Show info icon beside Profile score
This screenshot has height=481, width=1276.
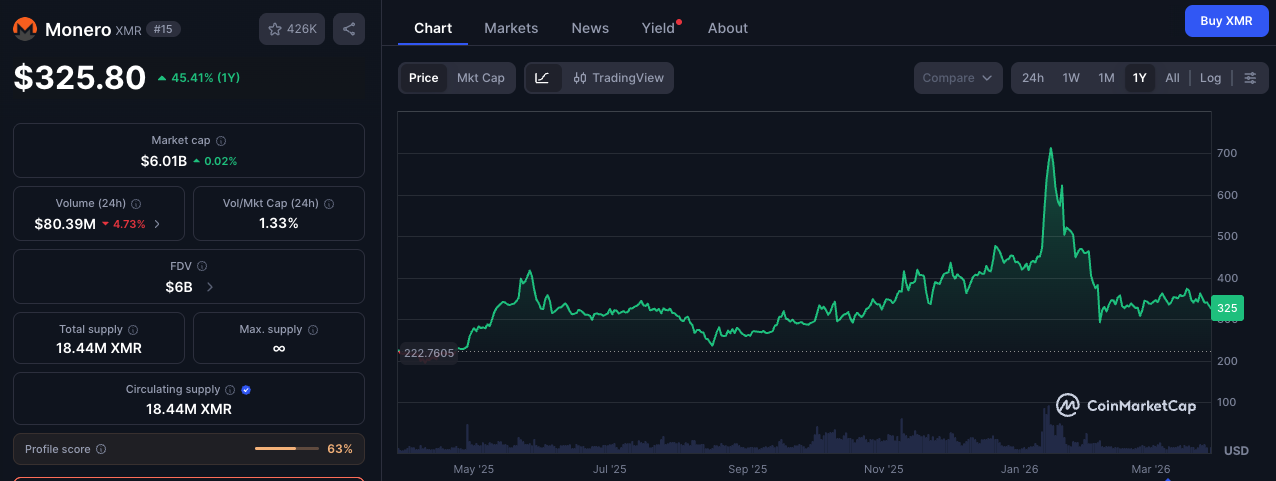(x=101, y=449)
